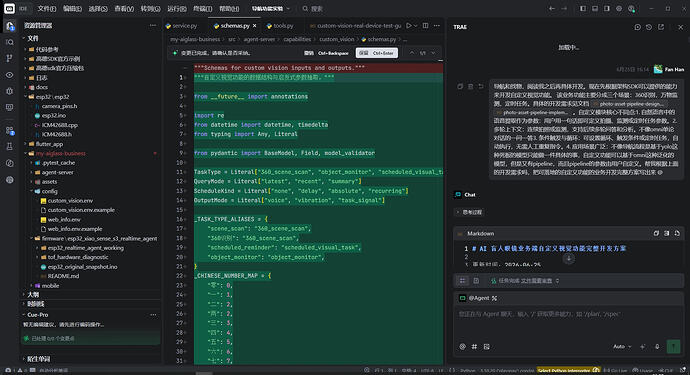Screen dimensions: 690x375
Task: Open TRAE chat in new window
Action: click(661, 27)
